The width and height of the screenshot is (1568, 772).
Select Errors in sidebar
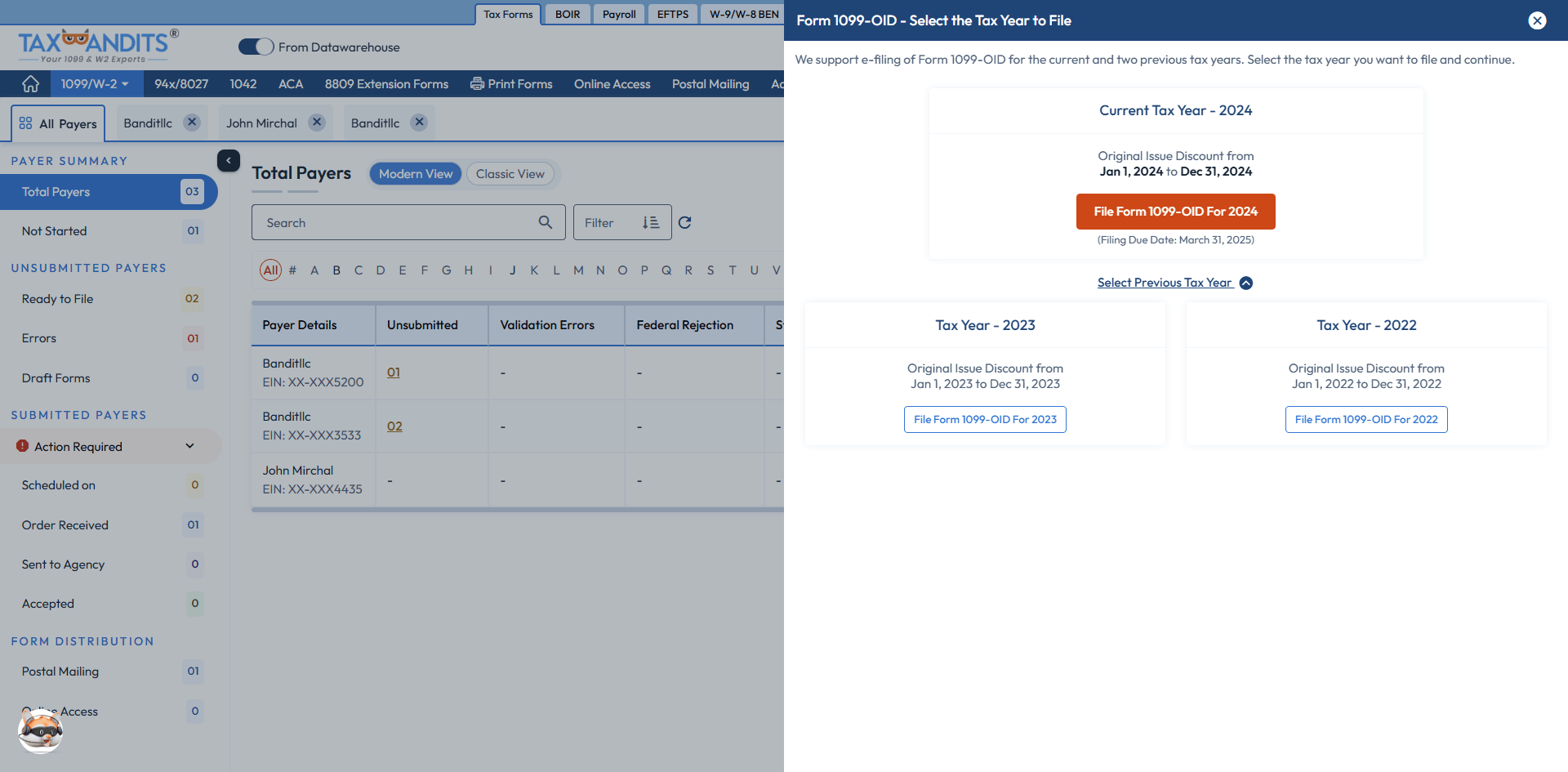coord(109,338)
